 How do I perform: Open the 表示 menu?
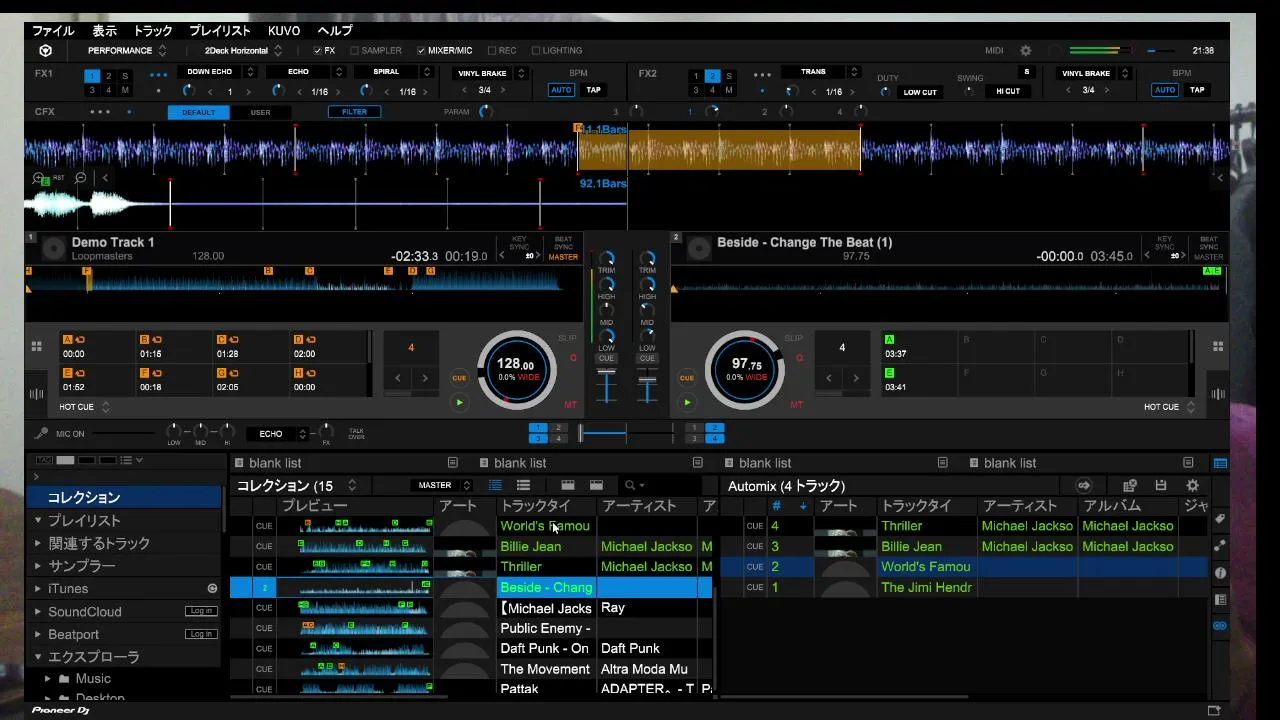pyautogui.click(x=105, y=31)
